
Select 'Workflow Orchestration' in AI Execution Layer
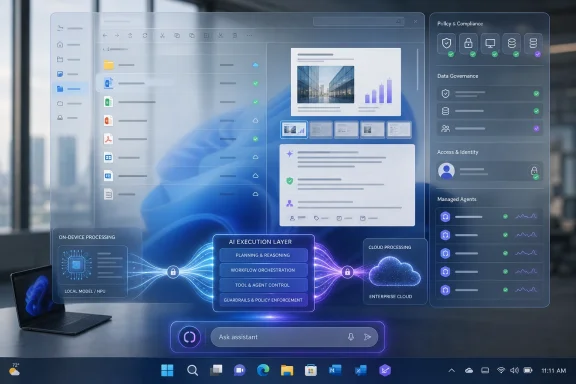click(263, 270)
